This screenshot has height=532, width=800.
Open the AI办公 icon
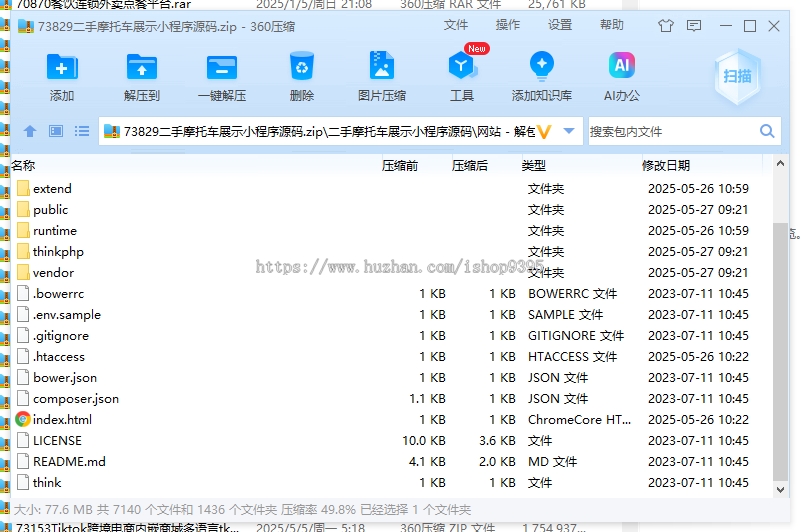coord(621,66)
